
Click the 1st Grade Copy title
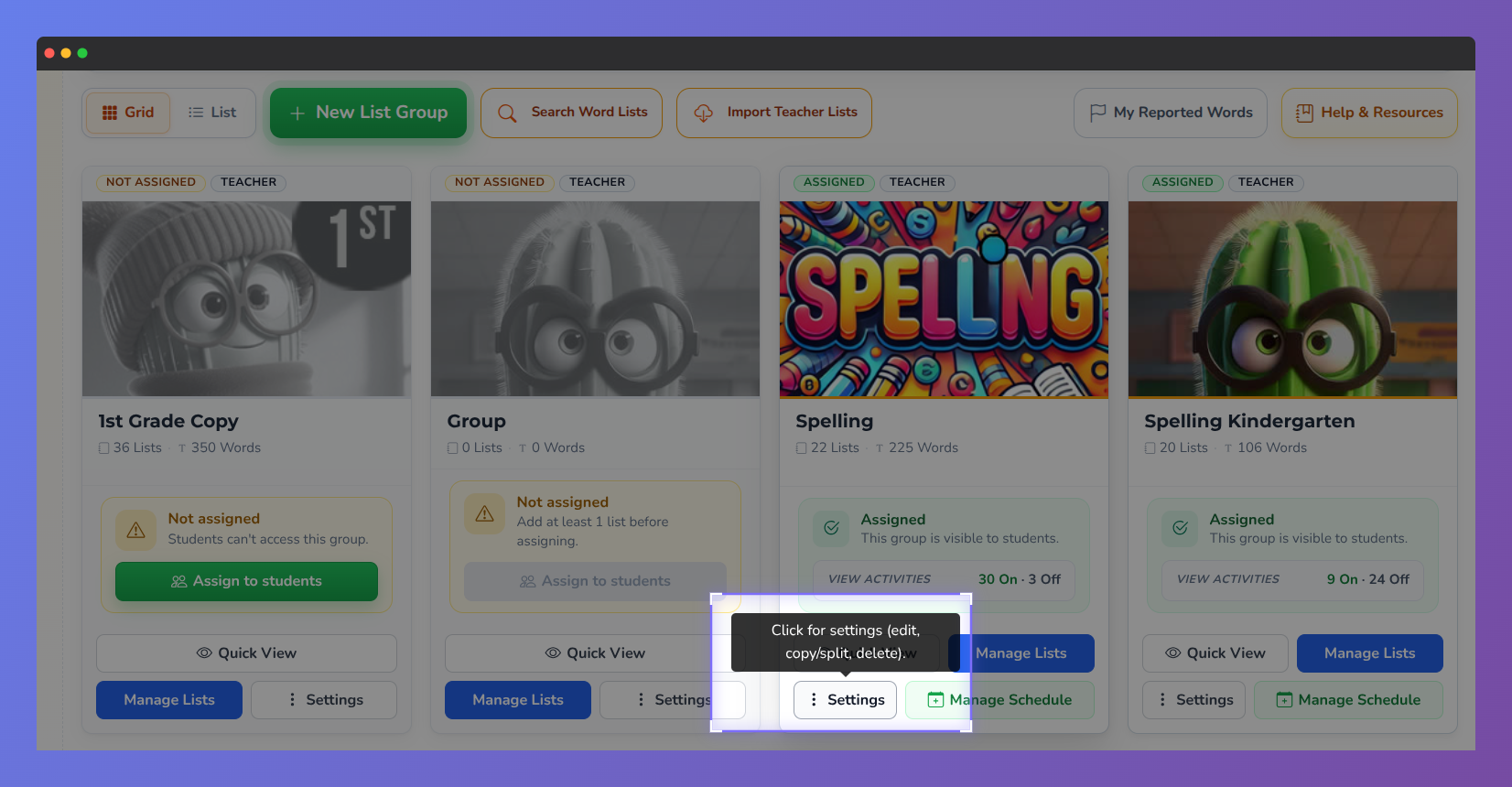pos(168,421)
